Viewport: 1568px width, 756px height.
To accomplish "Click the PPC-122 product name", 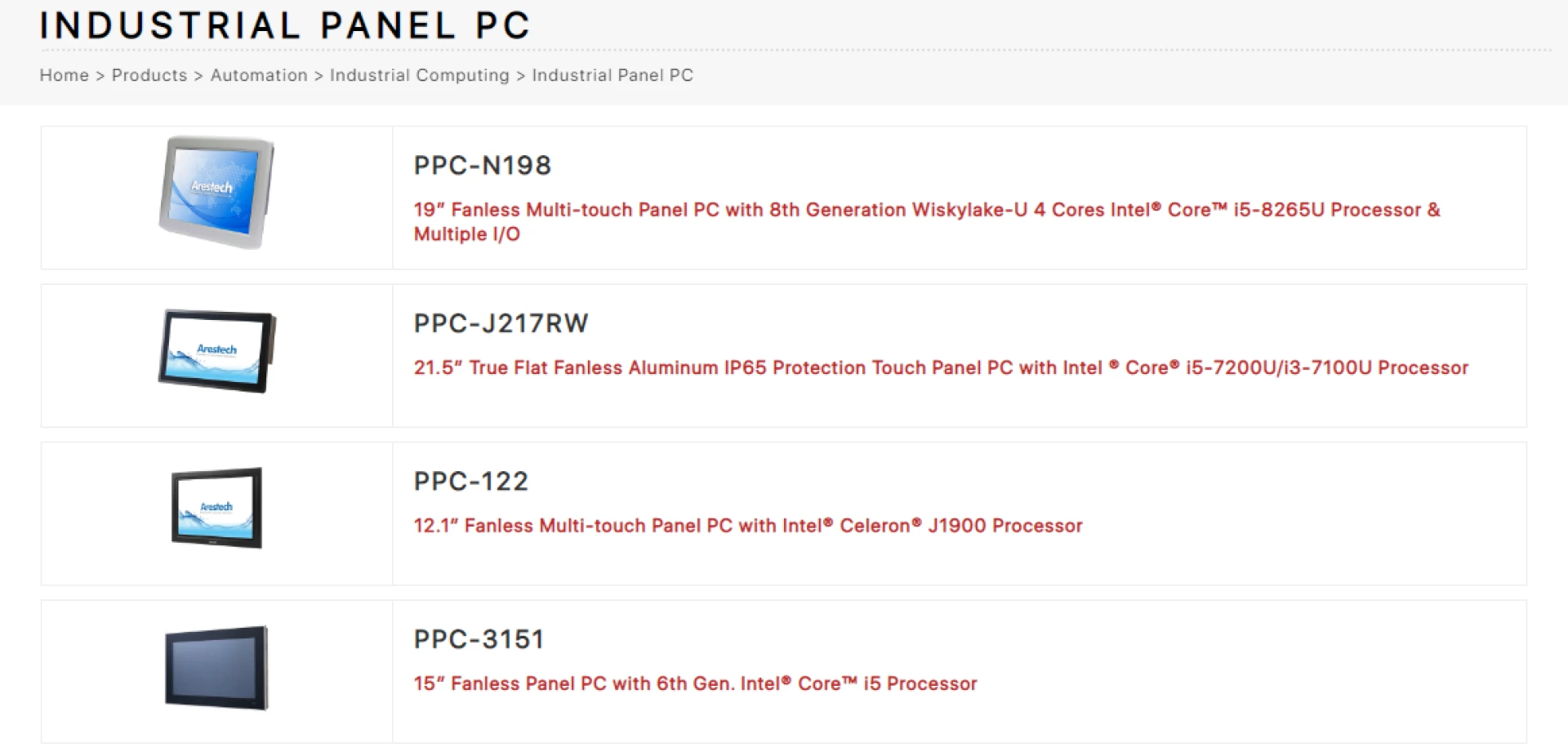I will click(471, 482).
